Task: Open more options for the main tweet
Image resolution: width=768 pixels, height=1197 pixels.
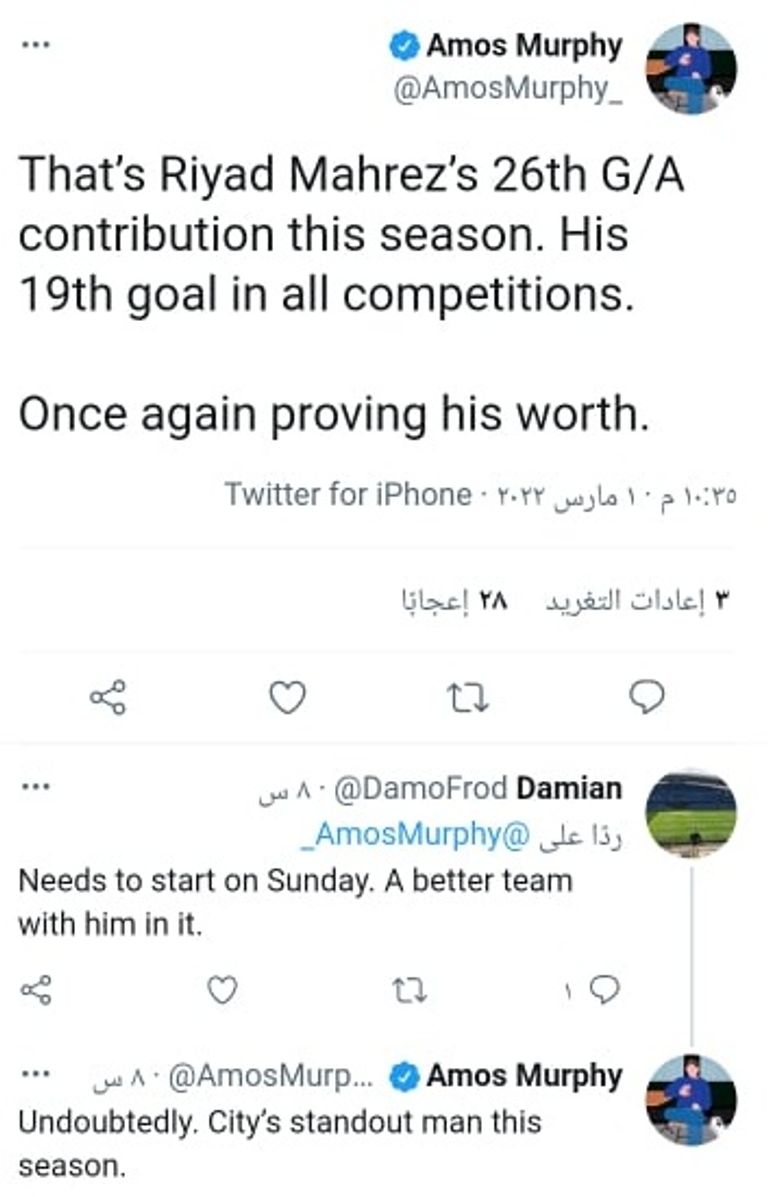Action: tap(36, 45)
